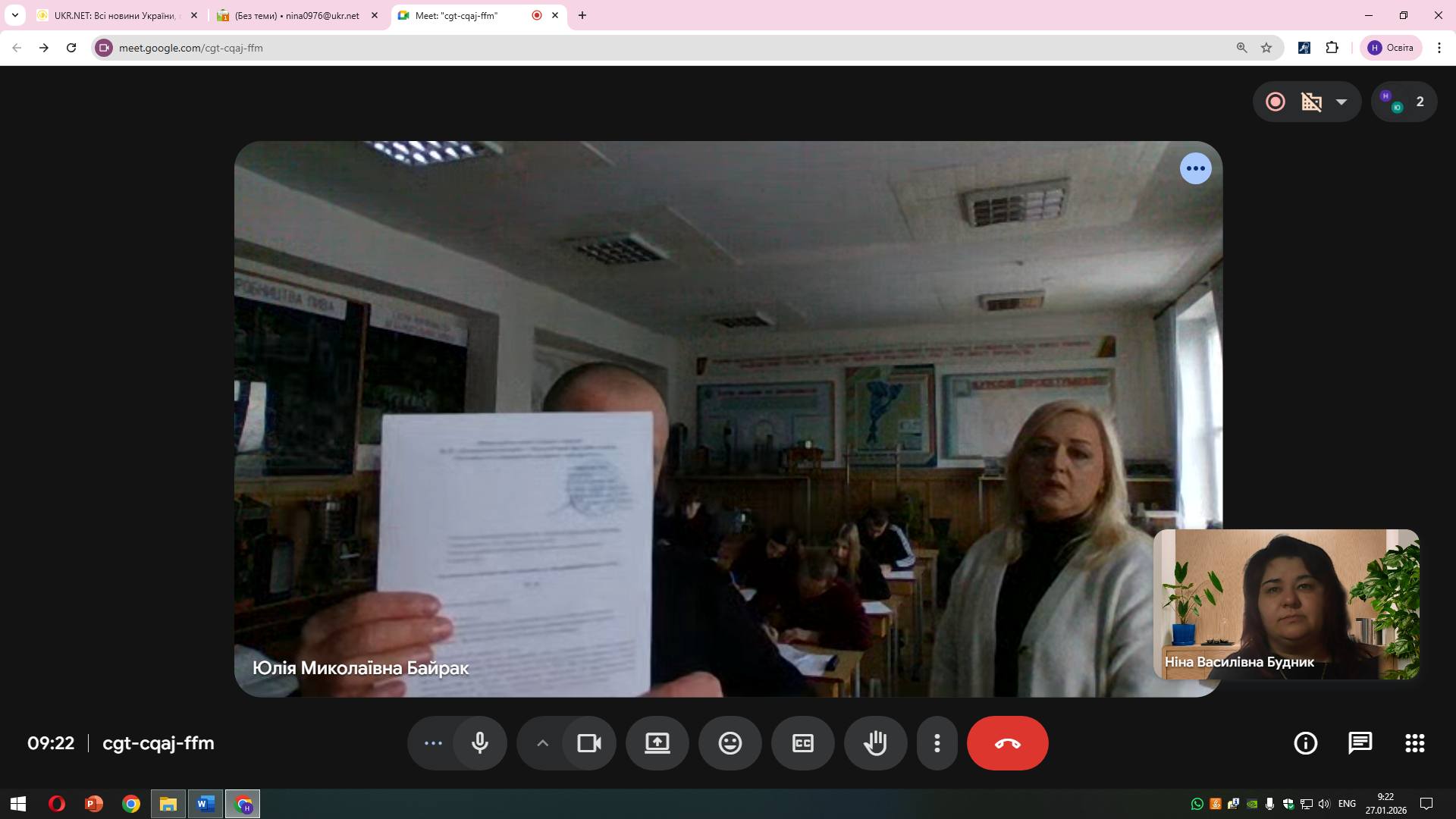Open options dots on Юлія's video tile

(1195, 168)
